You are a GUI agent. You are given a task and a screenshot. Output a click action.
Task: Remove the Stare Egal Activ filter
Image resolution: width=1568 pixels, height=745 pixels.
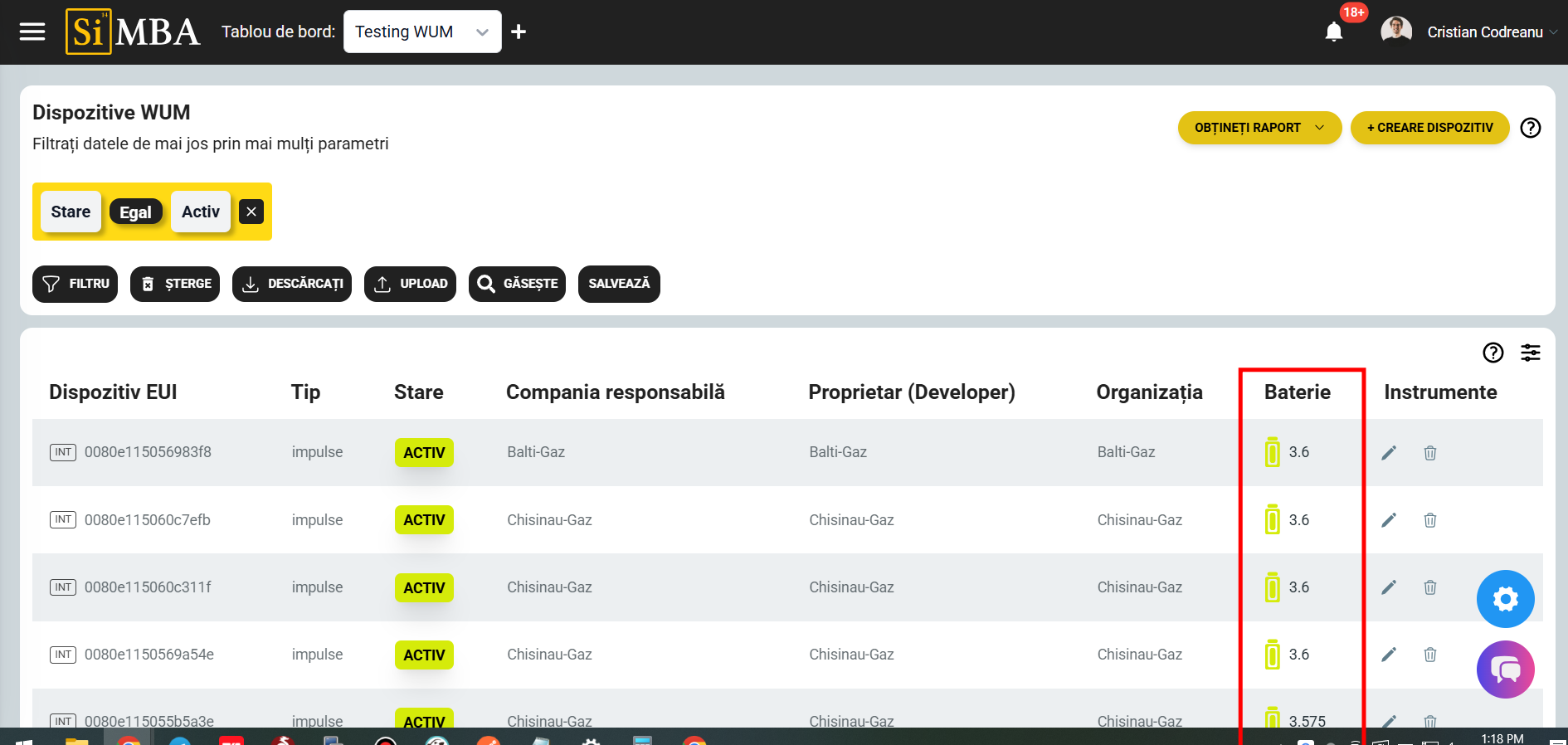pyautogui.click(x=251, y=212)
